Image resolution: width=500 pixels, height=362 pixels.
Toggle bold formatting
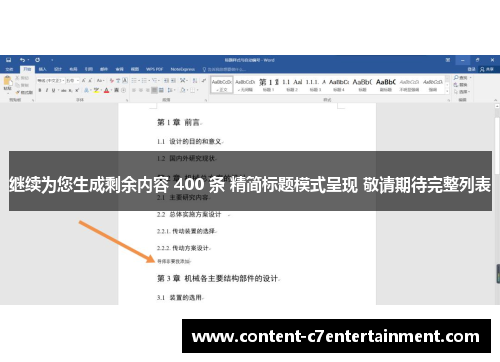tap(40, 90)
